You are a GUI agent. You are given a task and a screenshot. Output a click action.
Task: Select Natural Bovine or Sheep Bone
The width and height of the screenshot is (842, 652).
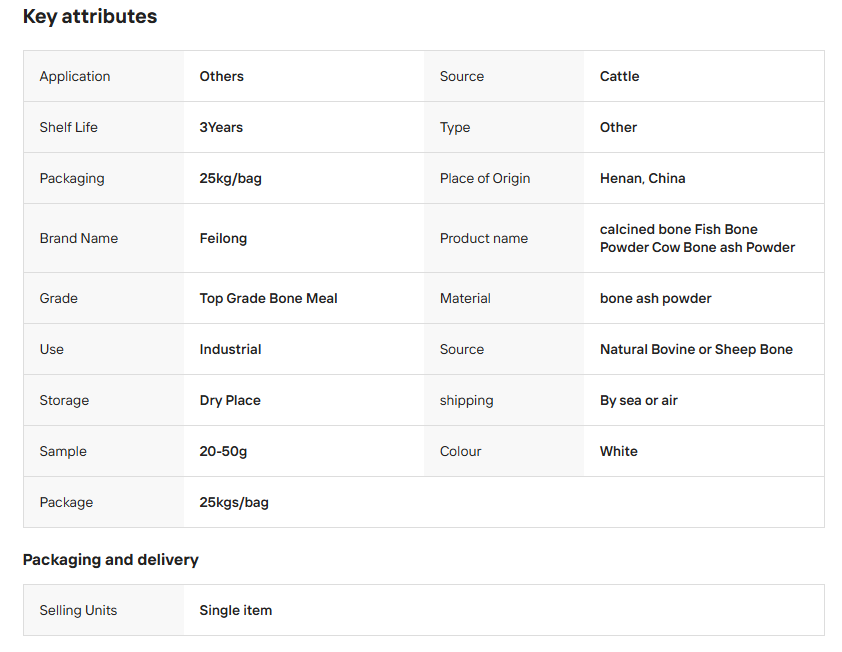(696, 350)
